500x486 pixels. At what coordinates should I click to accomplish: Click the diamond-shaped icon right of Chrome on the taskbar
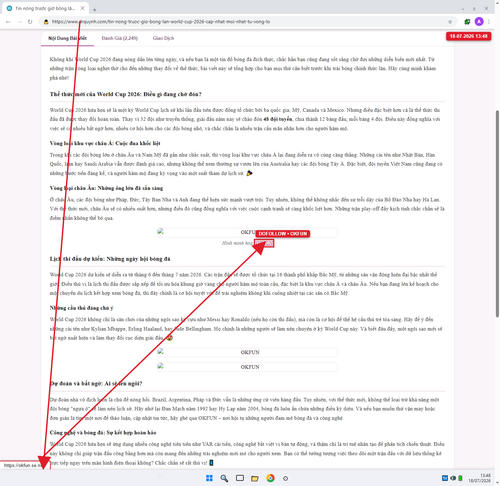pyautogui.click(x=285, y=478)
